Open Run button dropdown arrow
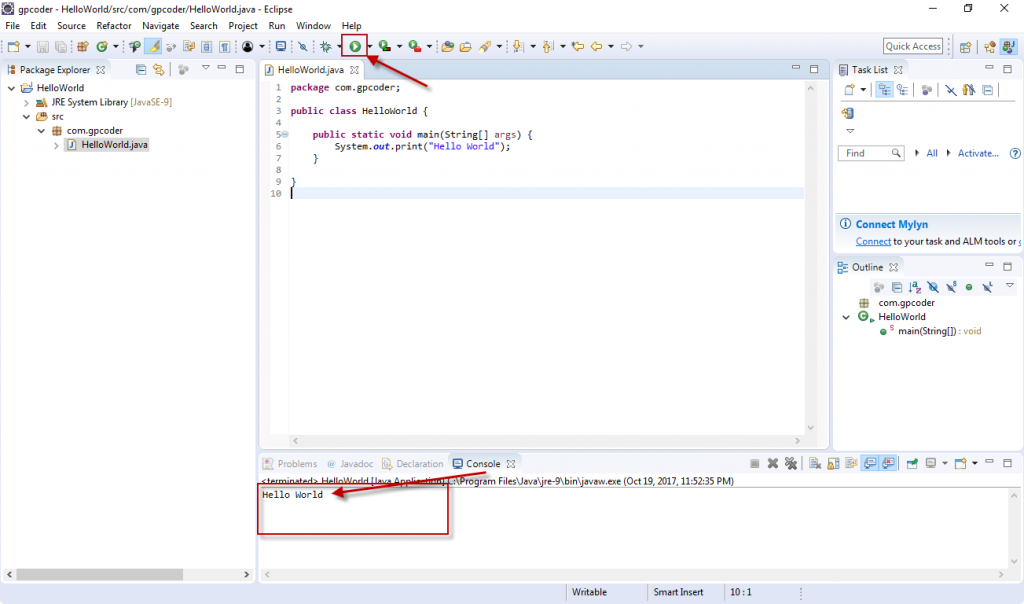The height and width of the screenshot is (604, 1024). coord(370,46)
